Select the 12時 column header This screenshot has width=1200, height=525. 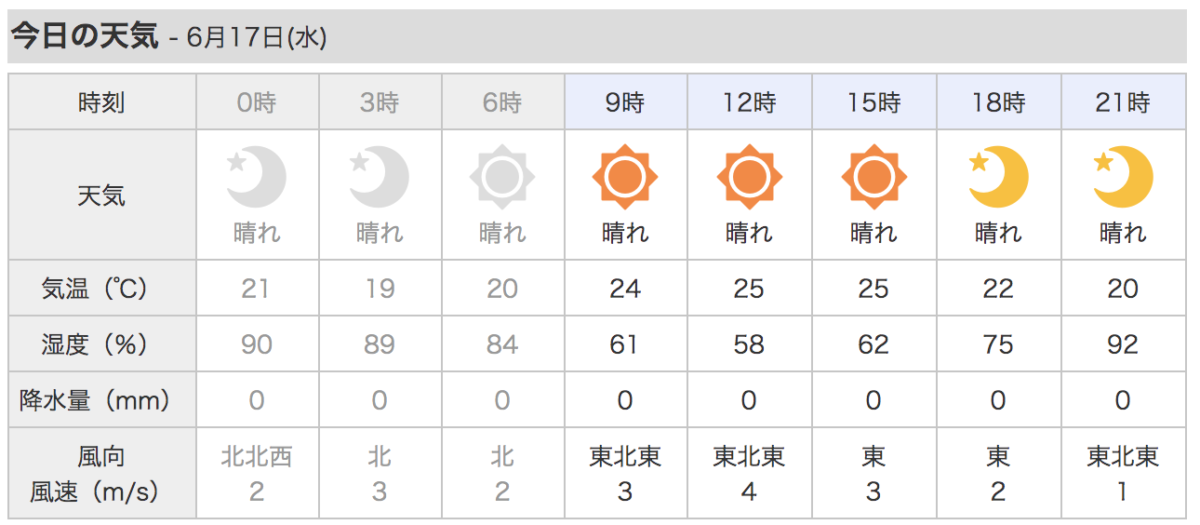pyautogui.click(x=749, y=102)
